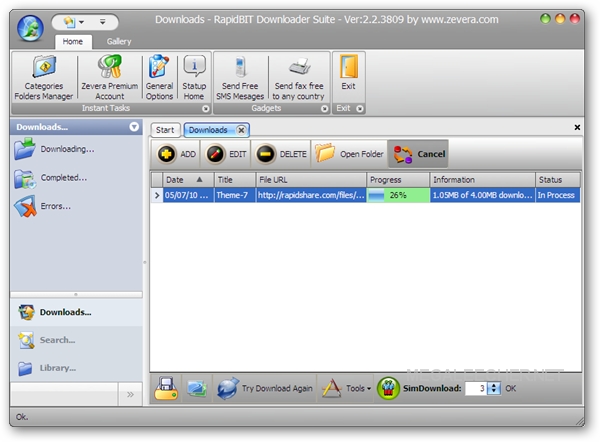Adjust SimDownload count with spinner arrows
The width and height of the screenshot is (600, 442).
point(494,389)
